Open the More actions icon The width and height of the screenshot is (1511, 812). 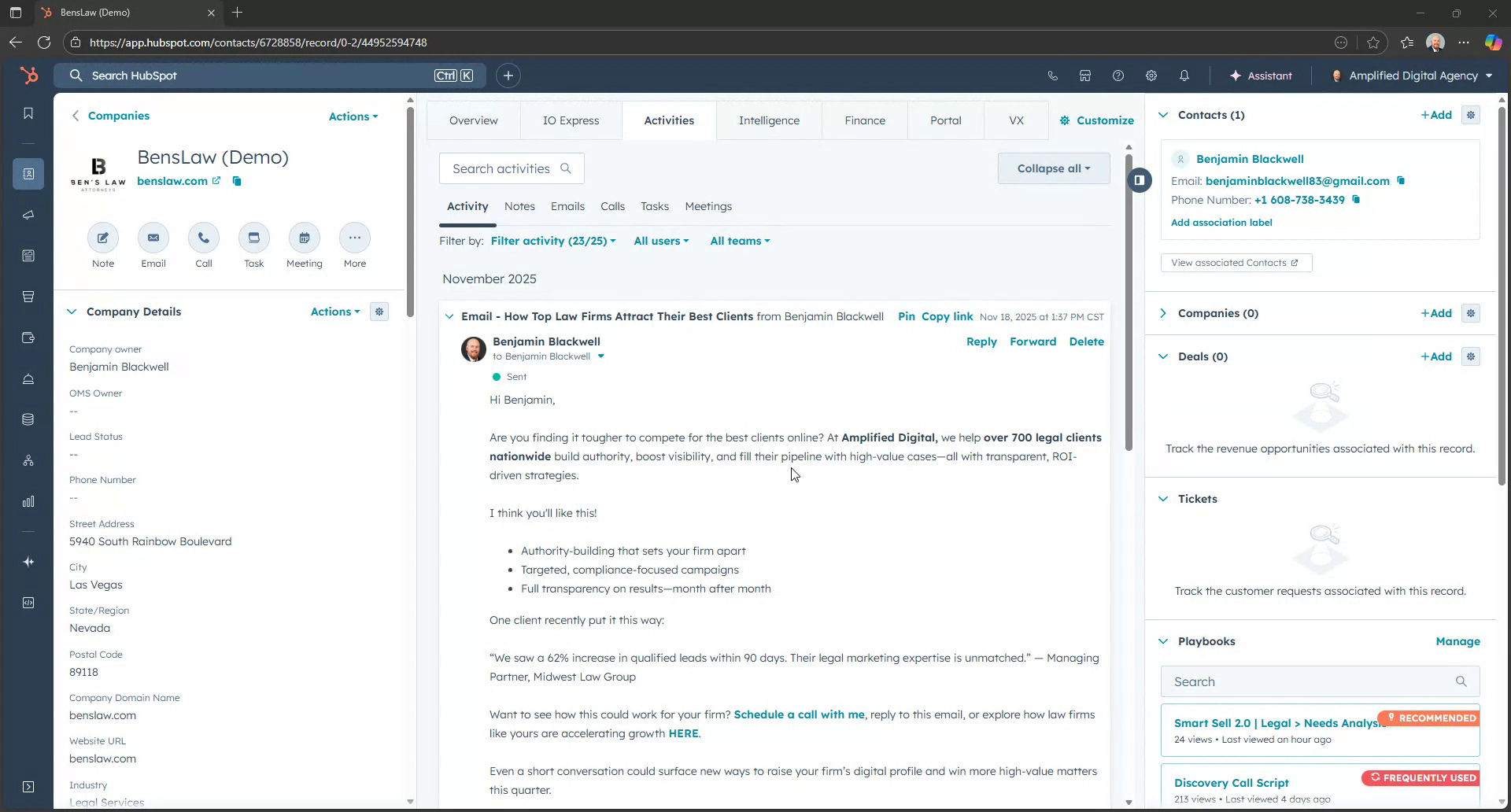tap(354, 238)
